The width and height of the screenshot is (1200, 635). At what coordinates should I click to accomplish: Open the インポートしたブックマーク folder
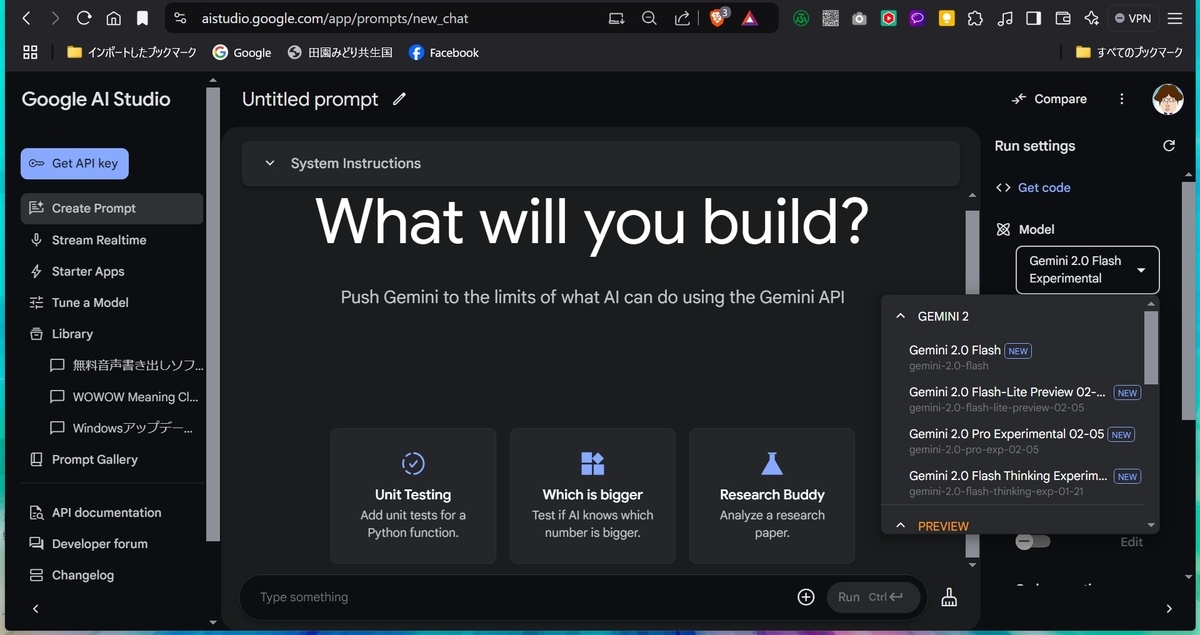[x=133, y=52]
